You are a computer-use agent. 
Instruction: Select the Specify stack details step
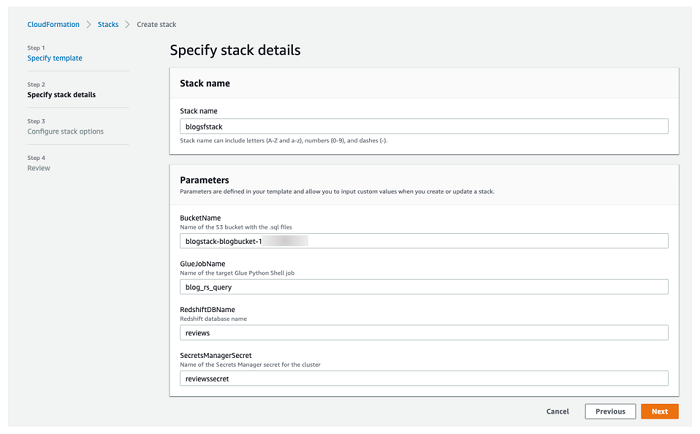62,95
